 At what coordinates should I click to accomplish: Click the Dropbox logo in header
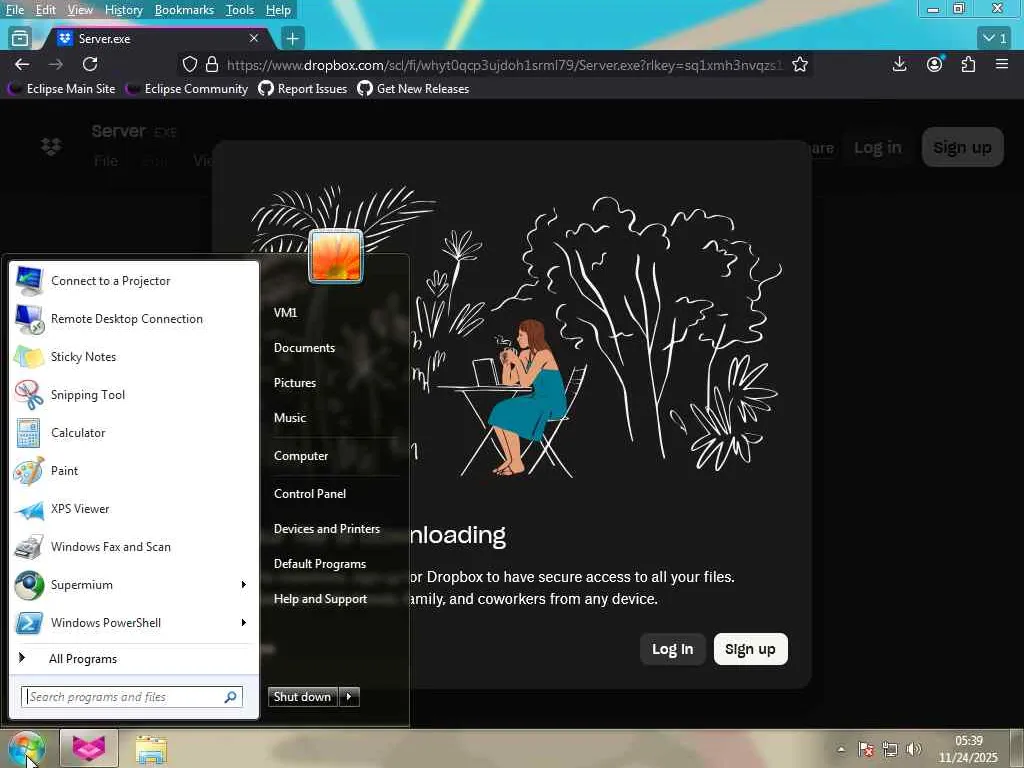(51, 146)
